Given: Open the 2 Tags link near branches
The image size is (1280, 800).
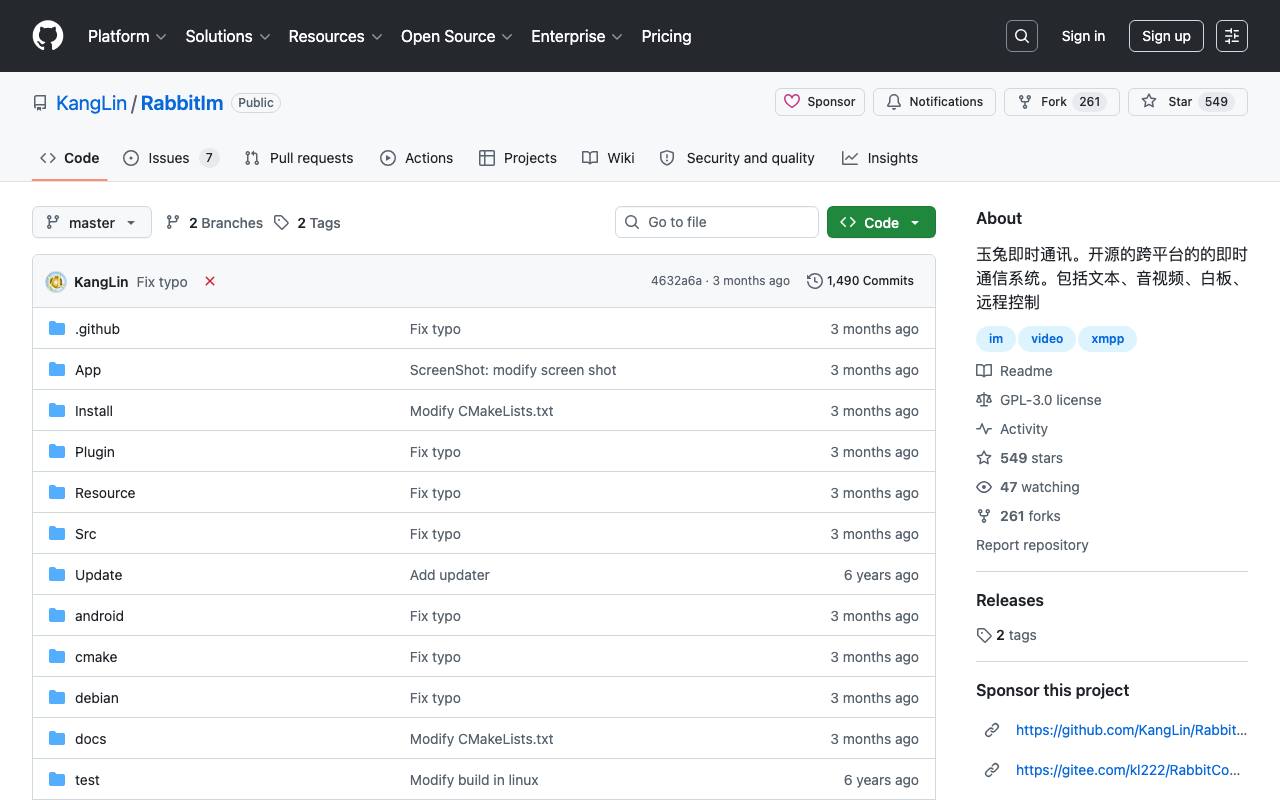Looking at the screenshot, I should pyautogui.click(x=308, y=222).
